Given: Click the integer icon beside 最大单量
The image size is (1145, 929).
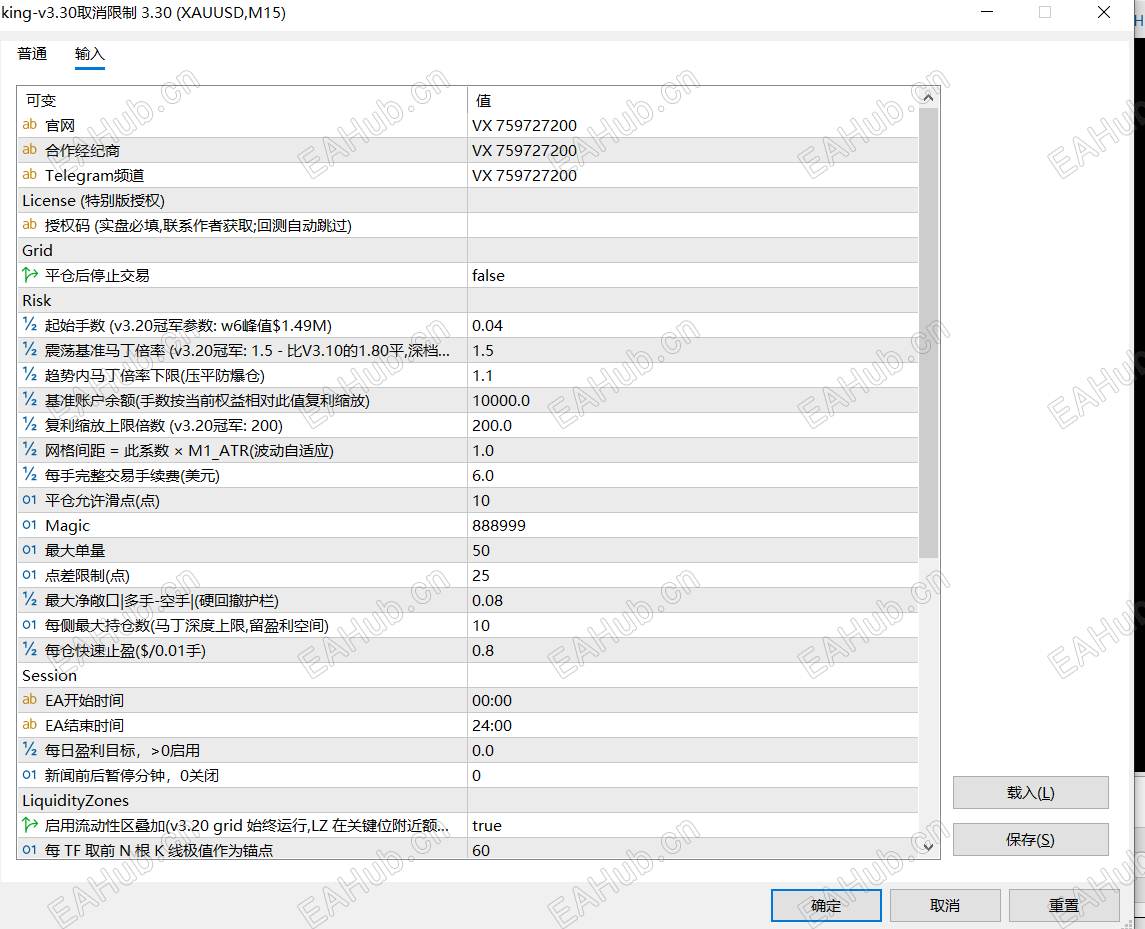Looking at the screenshot, I should click(x=29, y=550).
